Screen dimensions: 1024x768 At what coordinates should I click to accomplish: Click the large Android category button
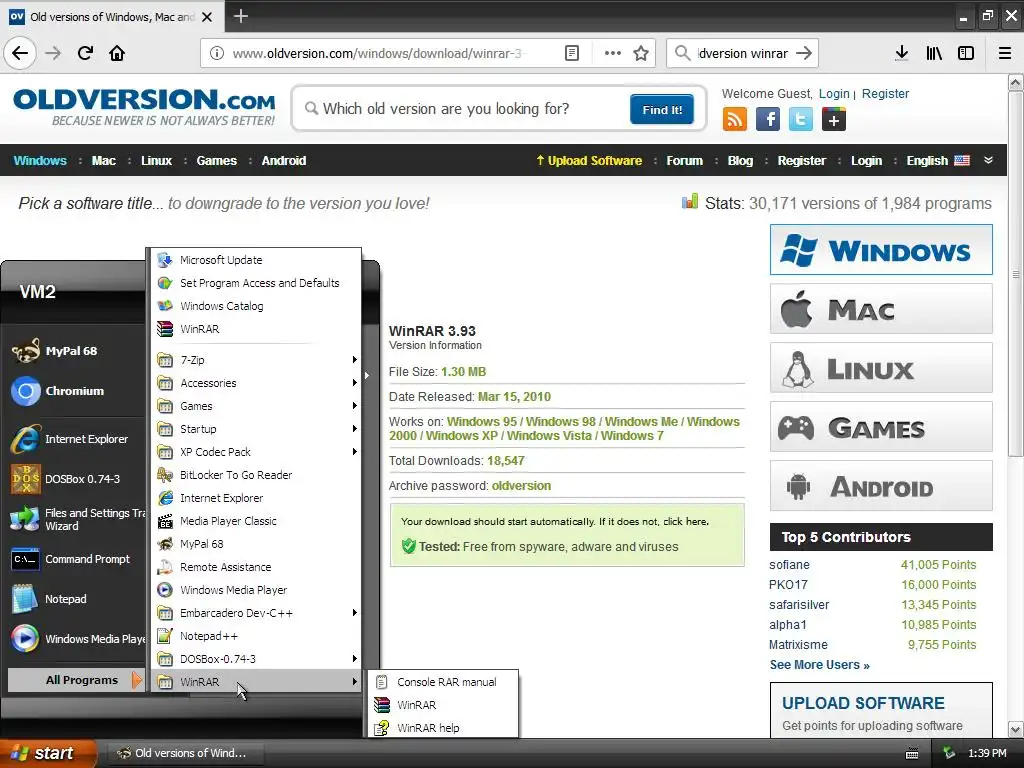881,486
